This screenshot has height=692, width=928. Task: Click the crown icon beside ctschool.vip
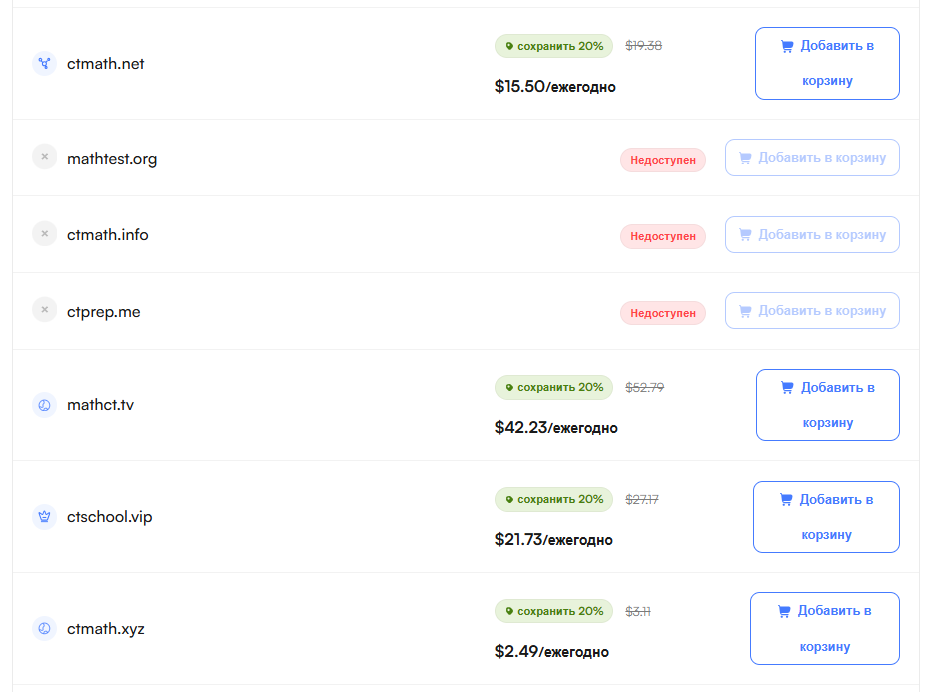pos(44,517)
